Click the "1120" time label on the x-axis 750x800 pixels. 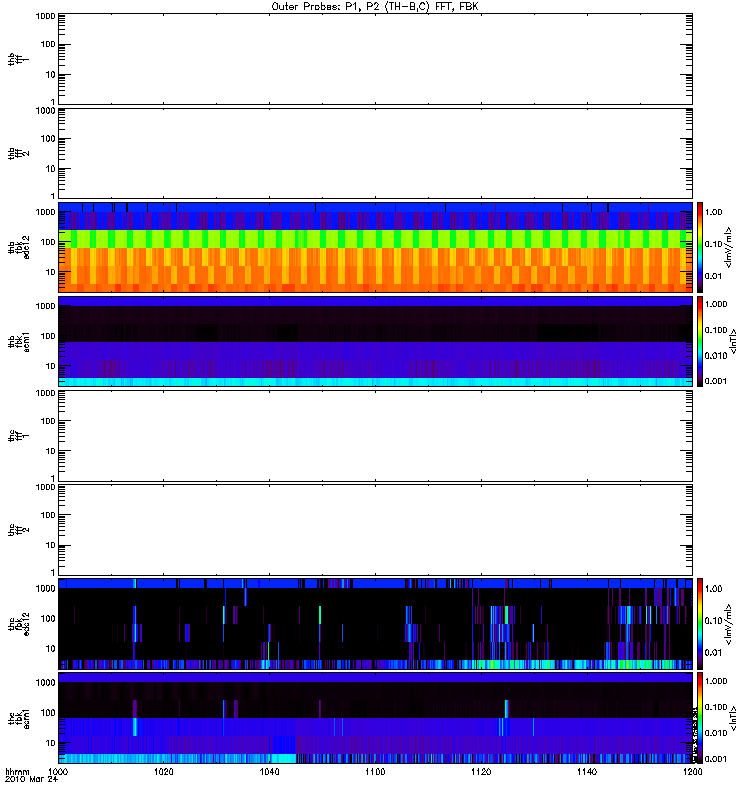click(481, 772)
